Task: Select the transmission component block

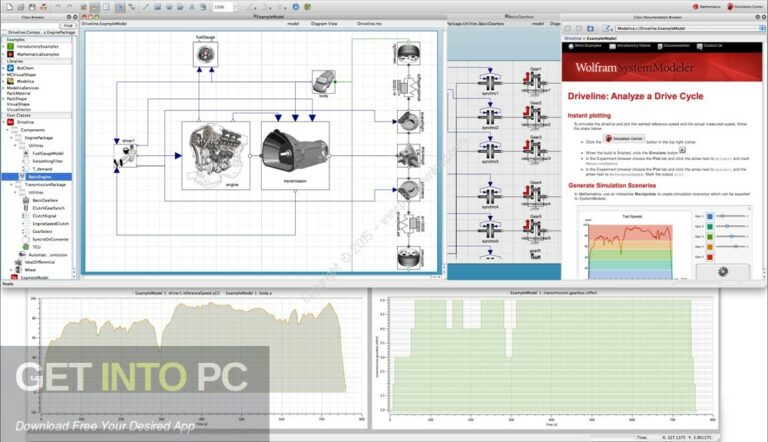Action: pyautogui.click(x=295, y=155)
